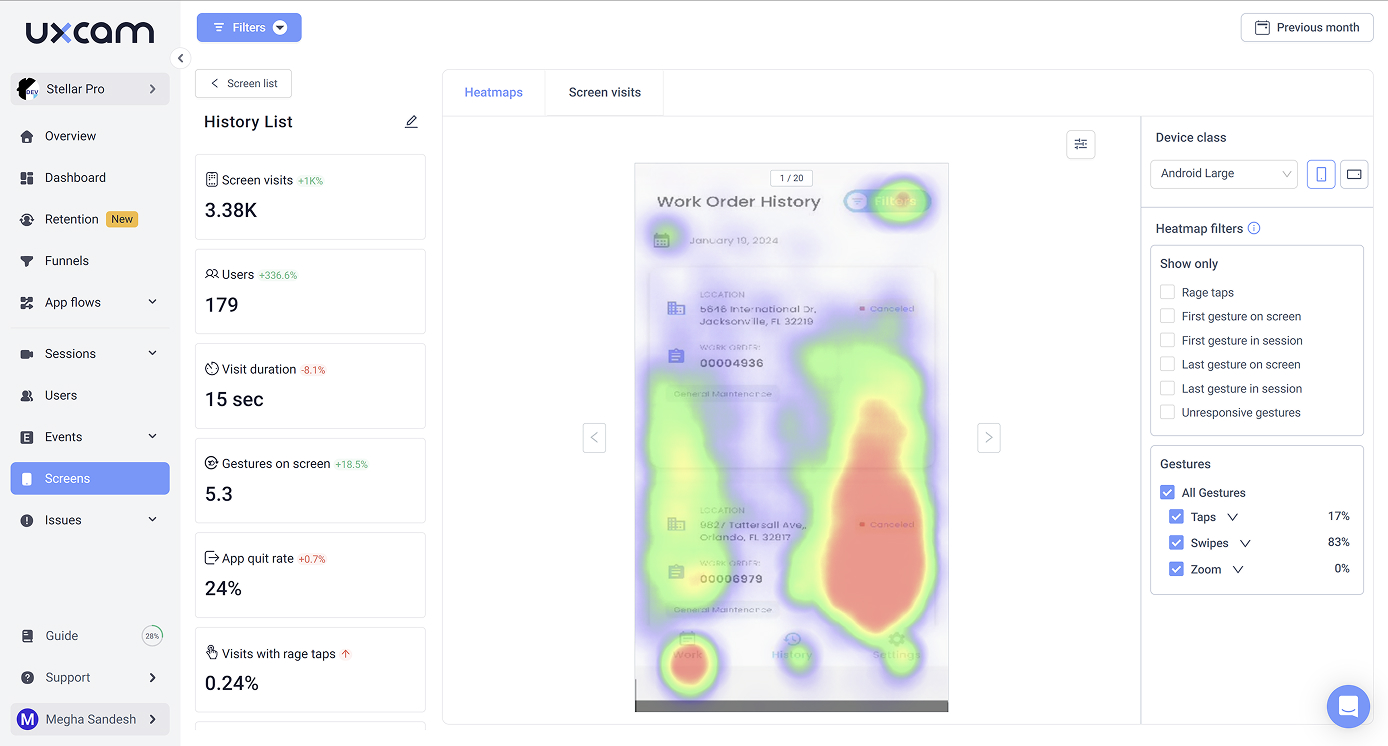Open the Android Large device class dropdown
Image resolution: width=1388 pixels, height=746 pixels.
pos(1223,174)
